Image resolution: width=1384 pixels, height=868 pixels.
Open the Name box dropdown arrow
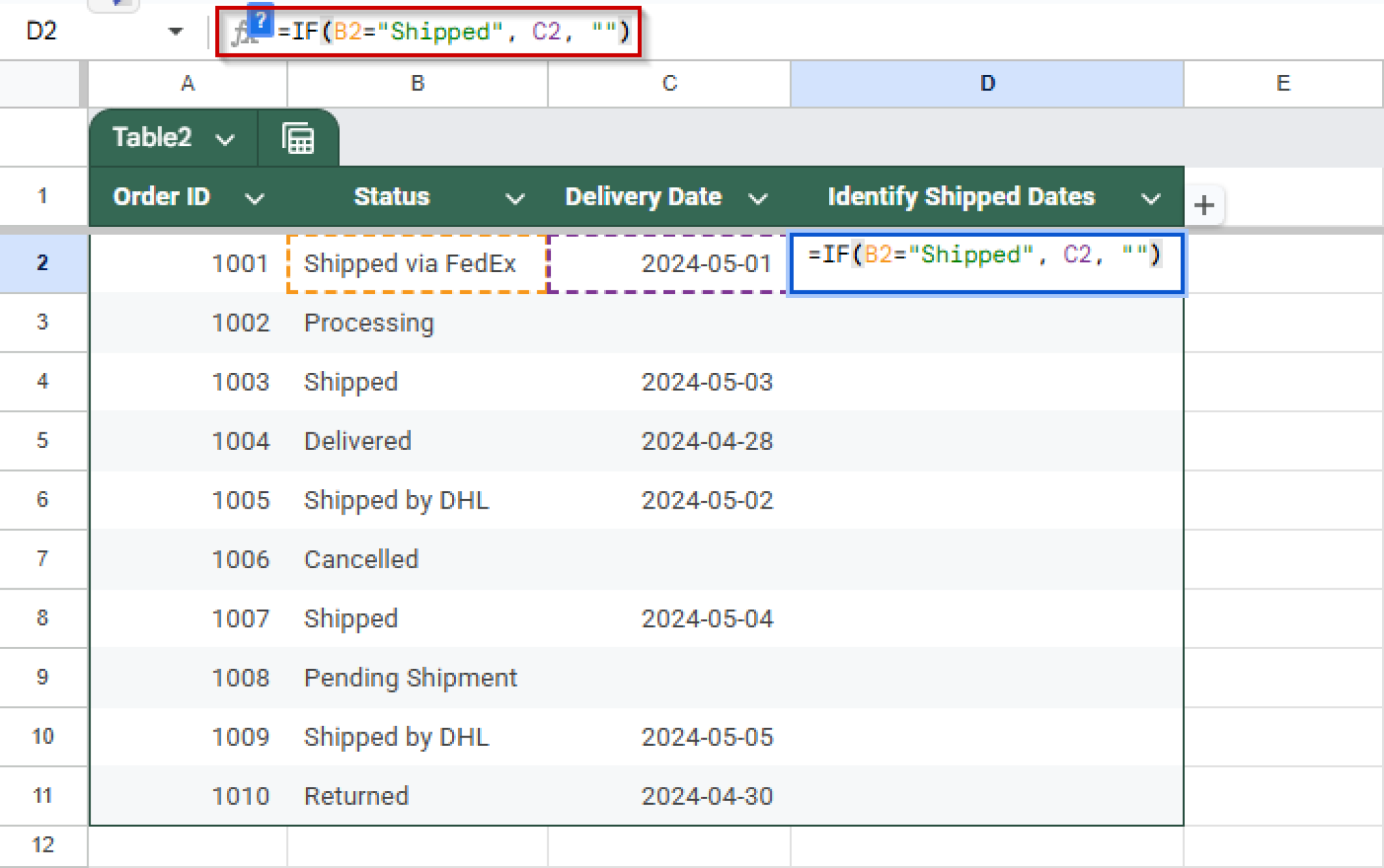(x=175, y=30)
